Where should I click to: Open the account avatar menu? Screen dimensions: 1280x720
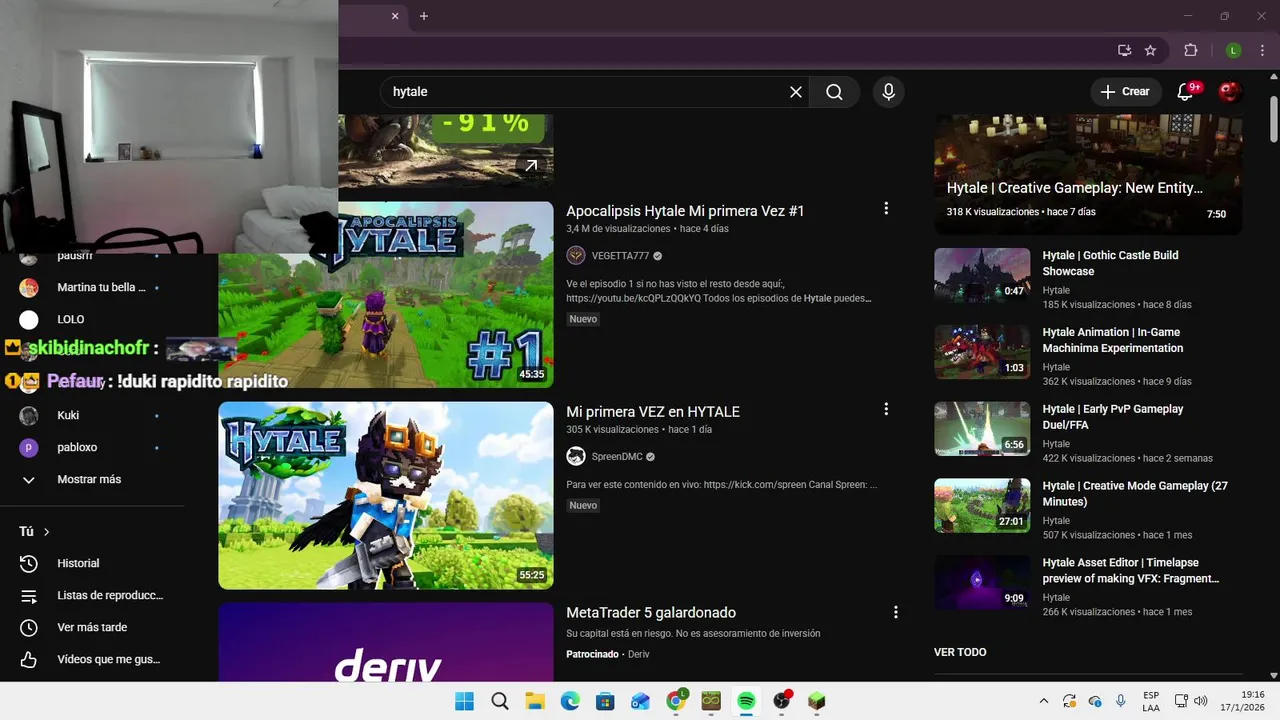point(1230,92)
